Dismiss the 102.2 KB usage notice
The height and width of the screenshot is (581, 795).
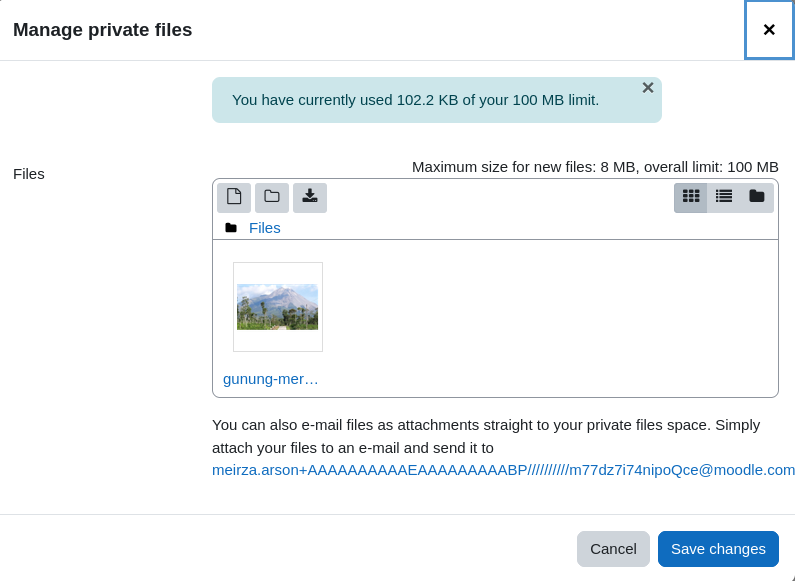click(x=647, y=88)
